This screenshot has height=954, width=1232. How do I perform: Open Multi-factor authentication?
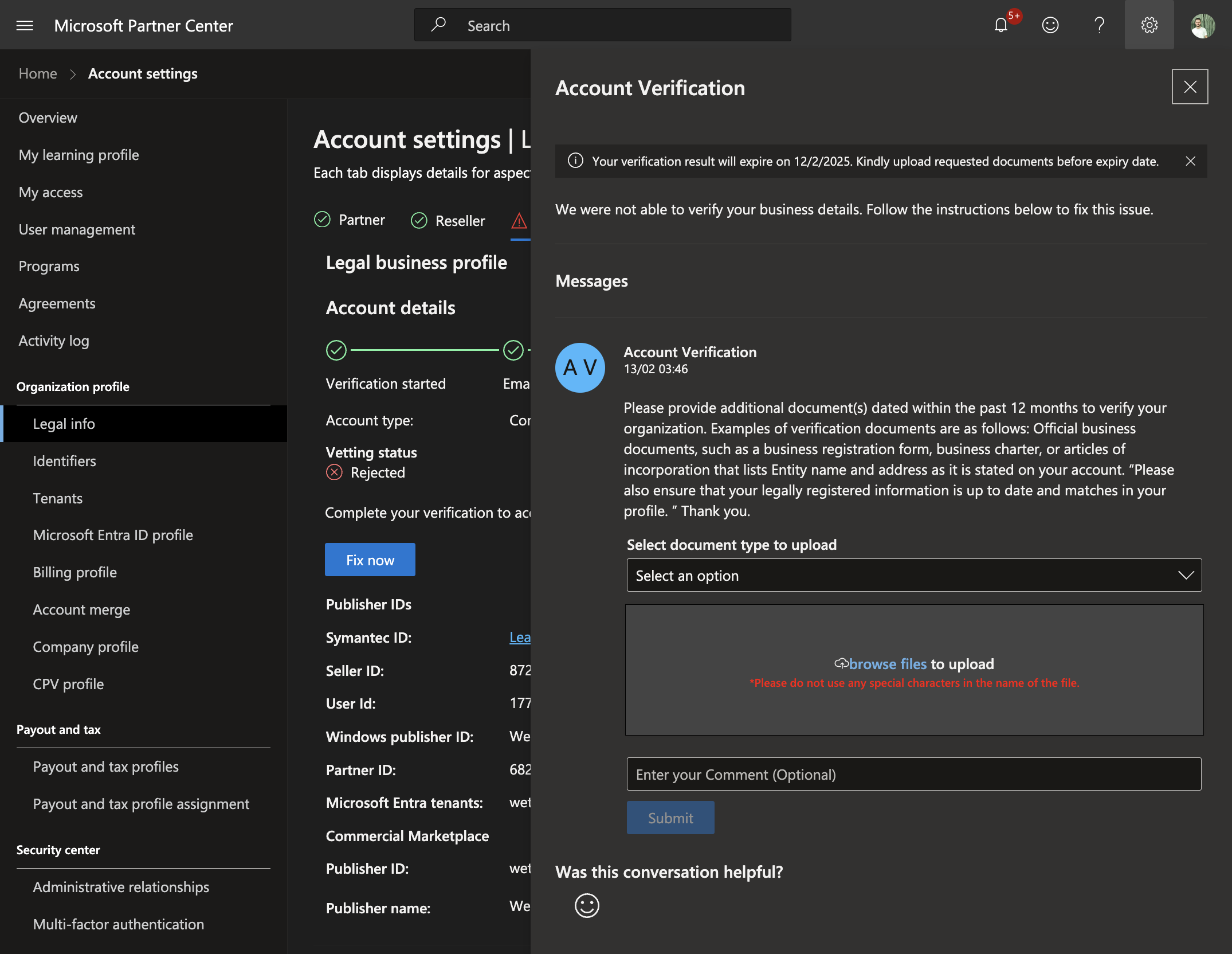point(118,924)
